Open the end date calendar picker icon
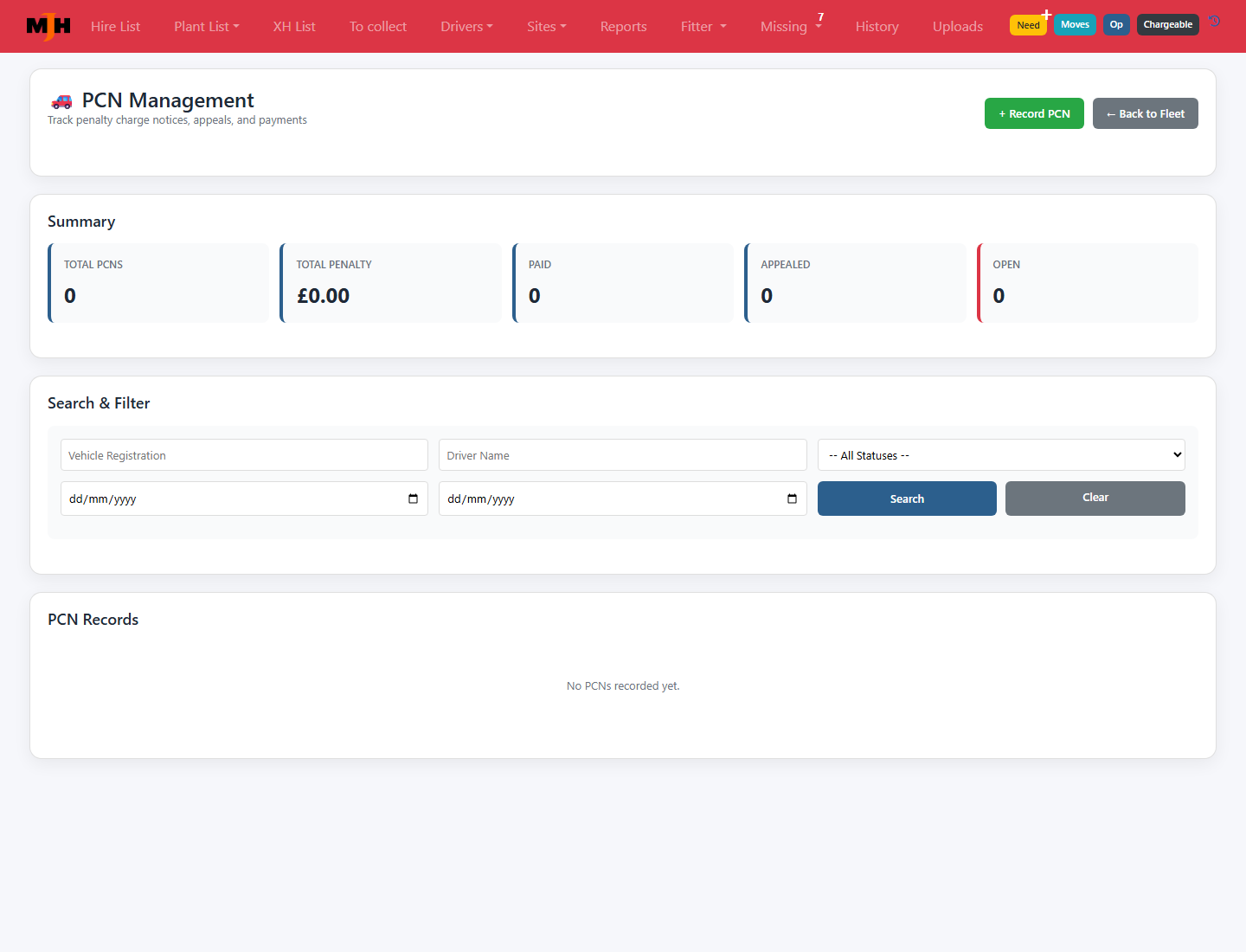The width and height of the screenshot is (1246, 952). 792,499
